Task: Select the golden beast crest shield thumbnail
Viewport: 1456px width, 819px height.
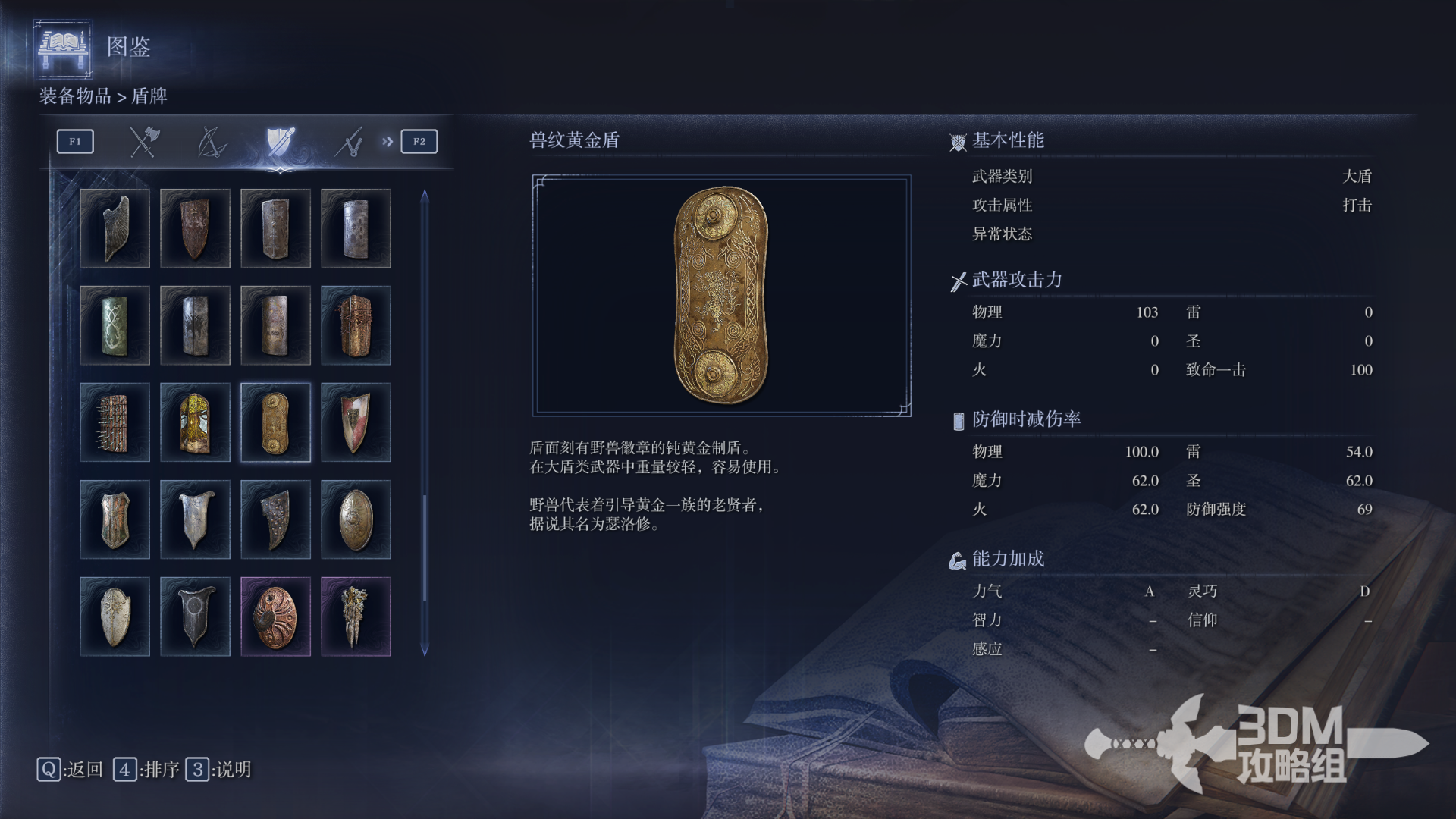Action: pos(275,422)
